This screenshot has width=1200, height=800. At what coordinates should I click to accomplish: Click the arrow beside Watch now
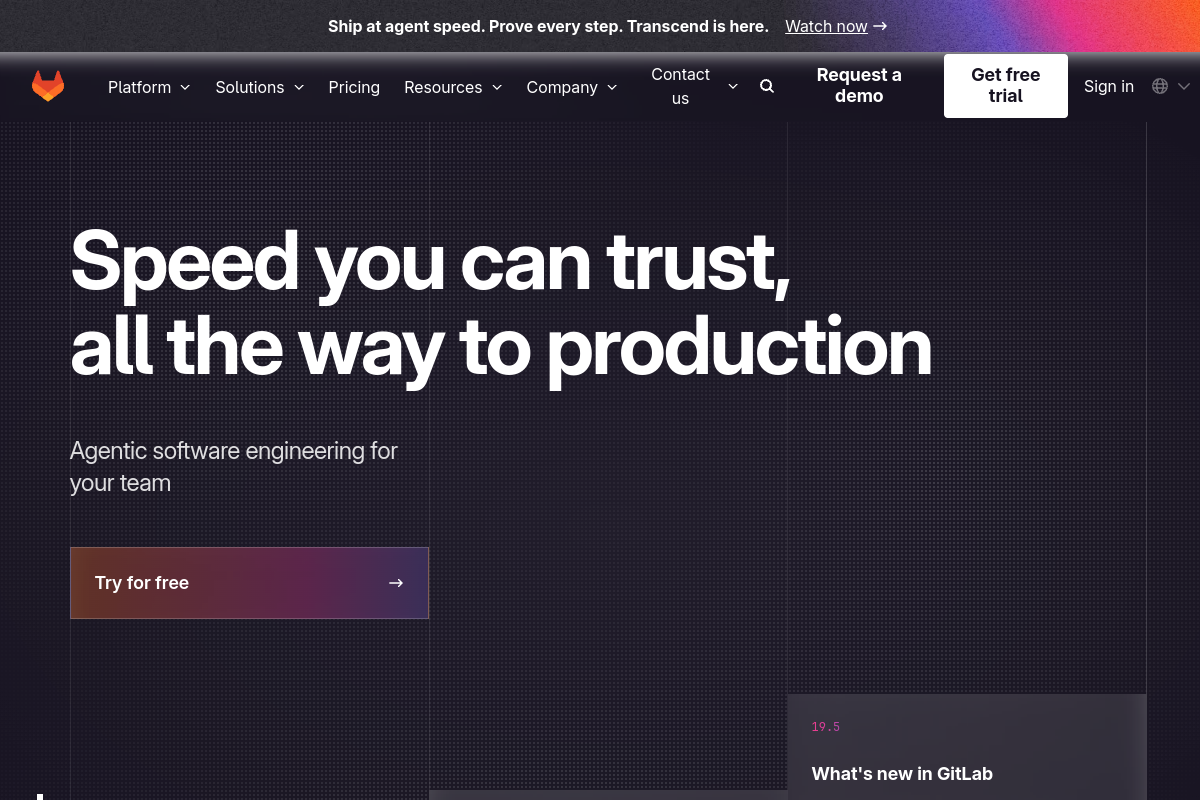tap(880, 26)
